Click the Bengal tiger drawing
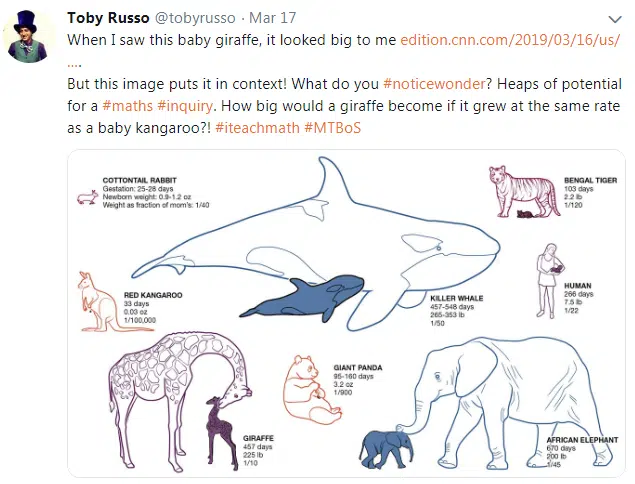635x484 pixels. [524, 192]
